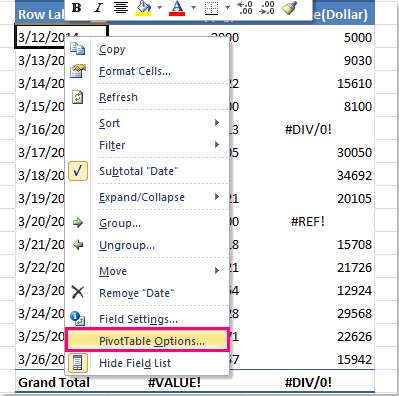Open Field Settings... menu entry
The image size is (399, 396).
[138, 319]
